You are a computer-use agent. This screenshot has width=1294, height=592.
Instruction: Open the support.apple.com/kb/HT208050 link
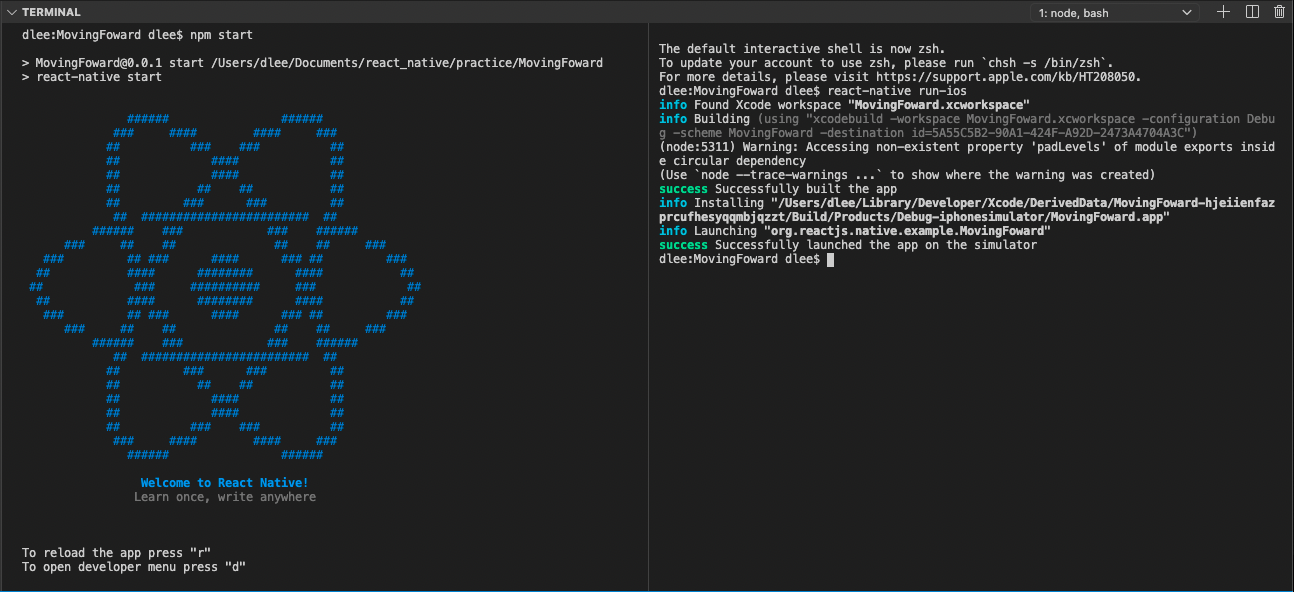(1008, 77)
